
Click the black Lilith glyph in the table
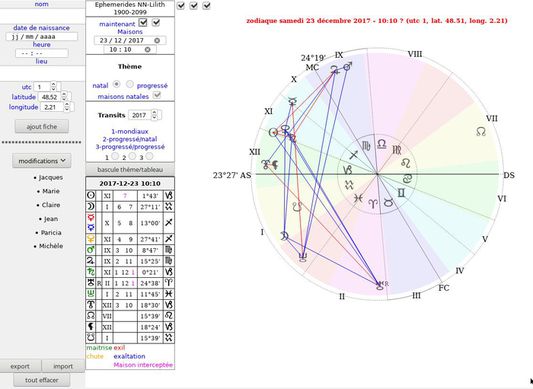click(x=91, y=327)
